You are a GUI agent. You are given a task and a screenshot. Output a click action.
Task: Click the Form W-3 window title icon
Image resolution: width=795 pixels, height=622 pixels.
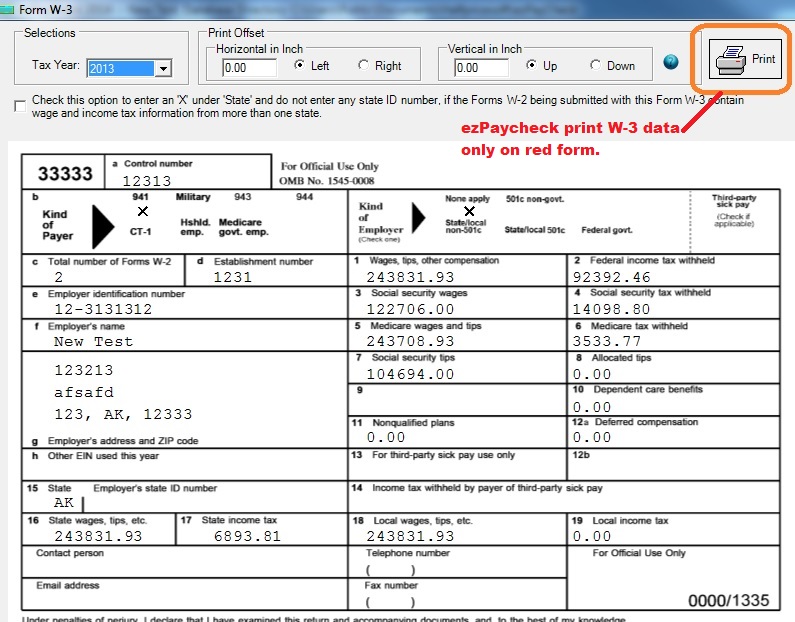click(x=9, y=9)
